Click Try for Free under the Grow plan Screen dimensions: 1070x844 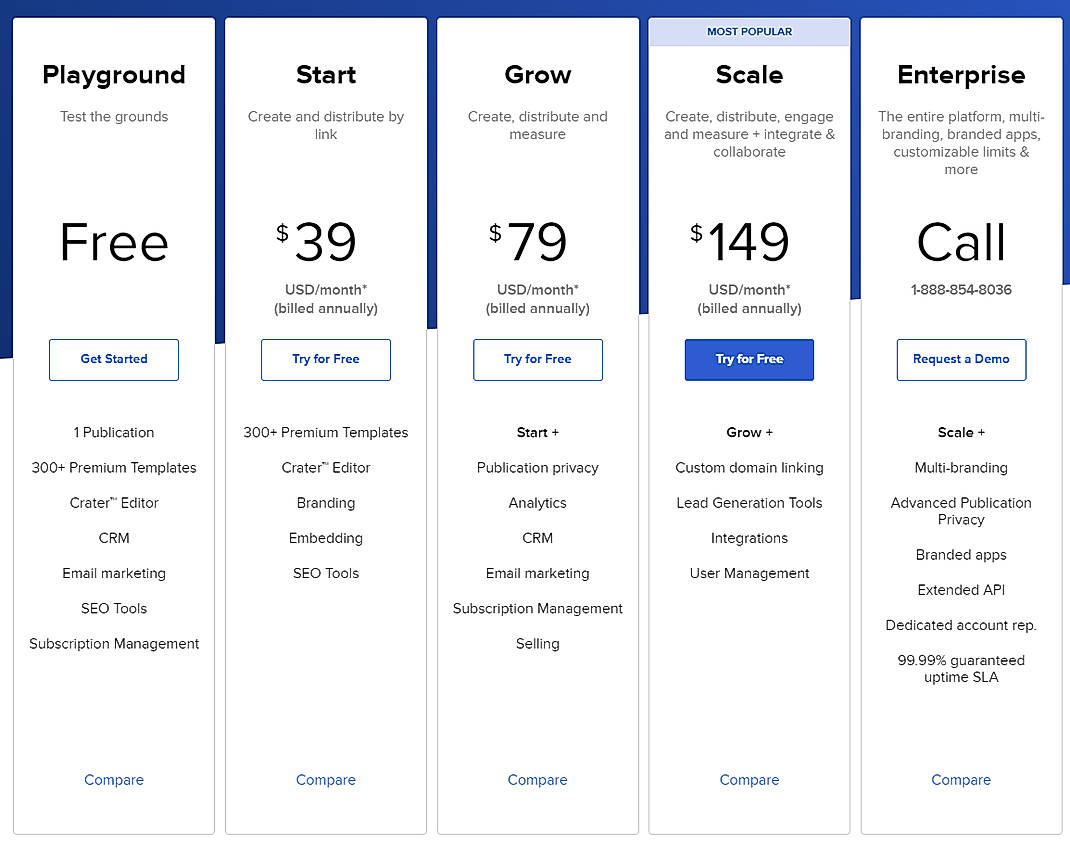(537, 359)
